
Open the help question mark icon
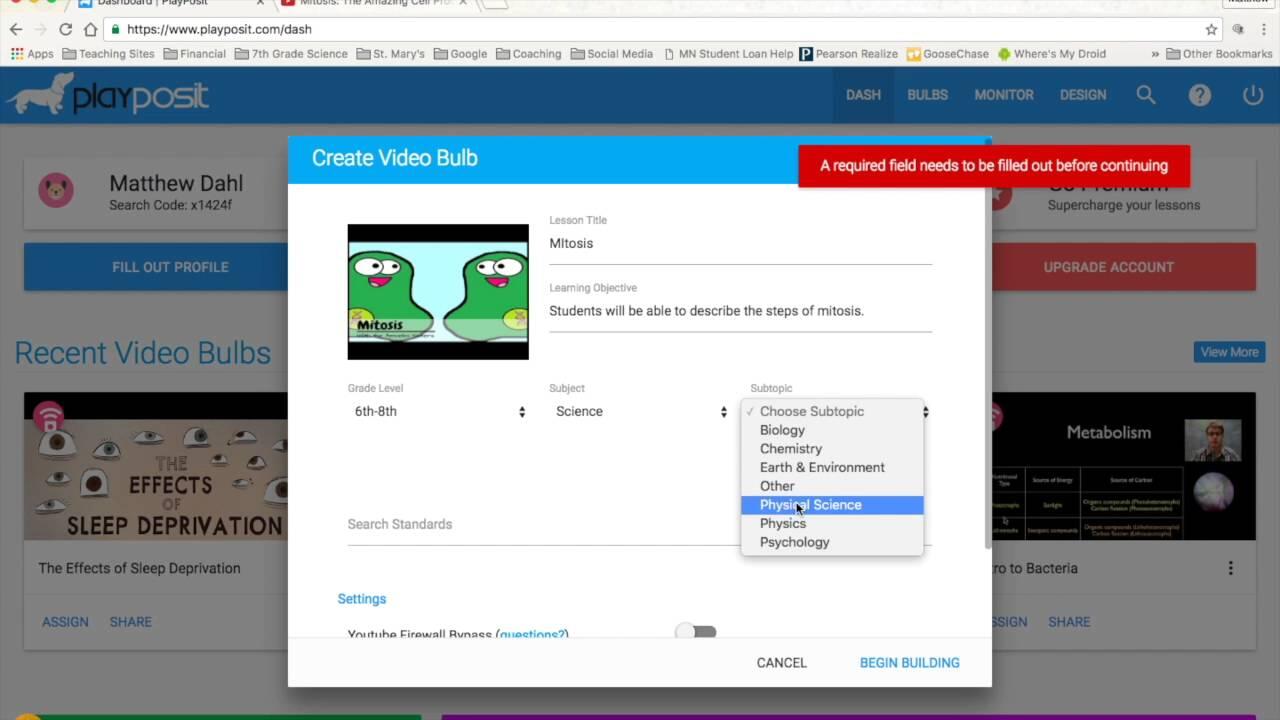pos(1200,95)
